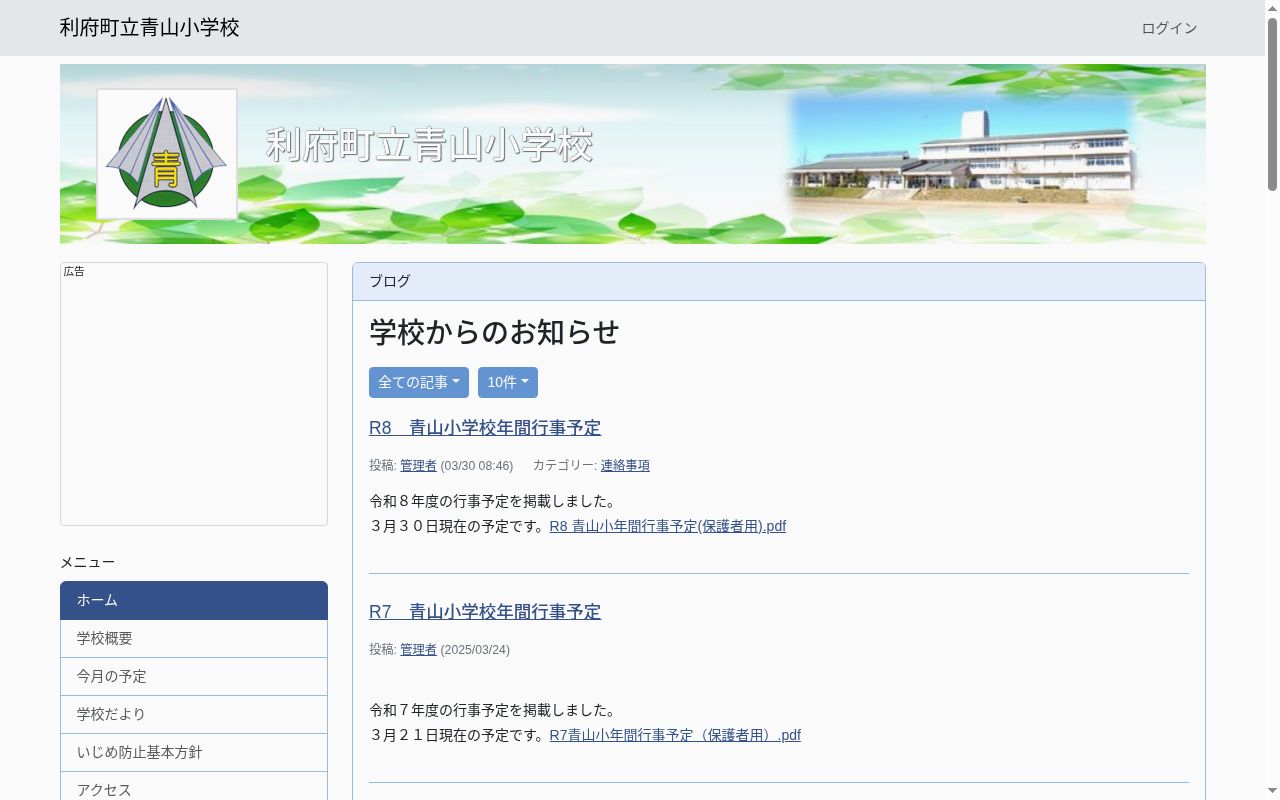Click the 広告 advertisement box
1280x800 pixels.
[194, 394]
